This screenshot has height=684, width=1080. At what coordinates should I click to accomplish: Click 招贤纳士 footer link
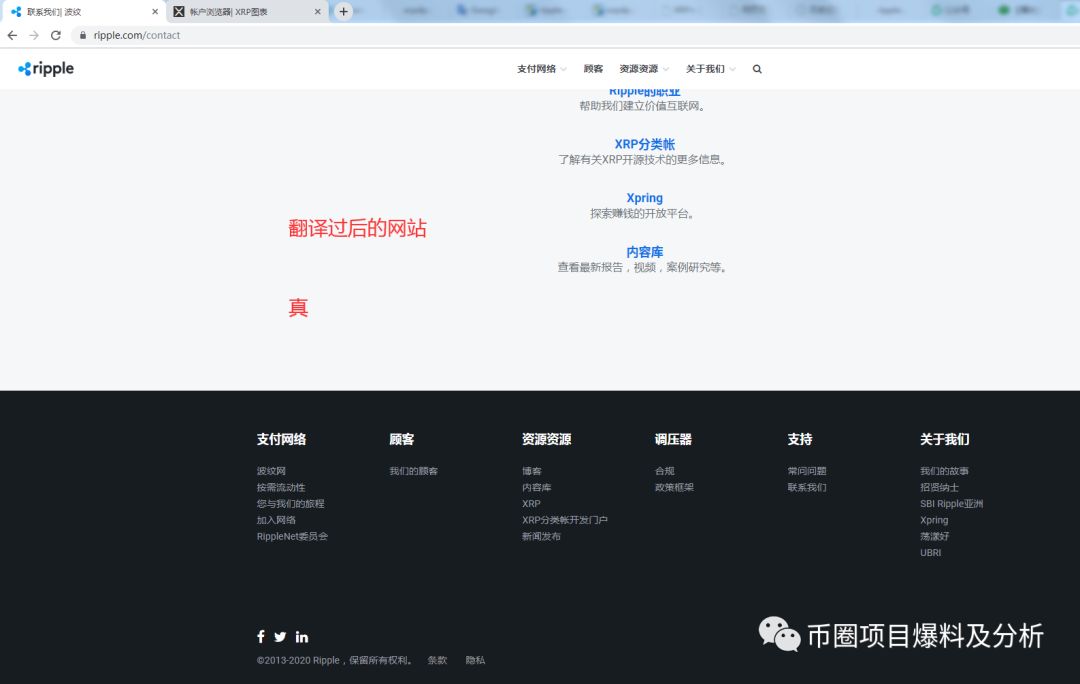coord(939,487)
